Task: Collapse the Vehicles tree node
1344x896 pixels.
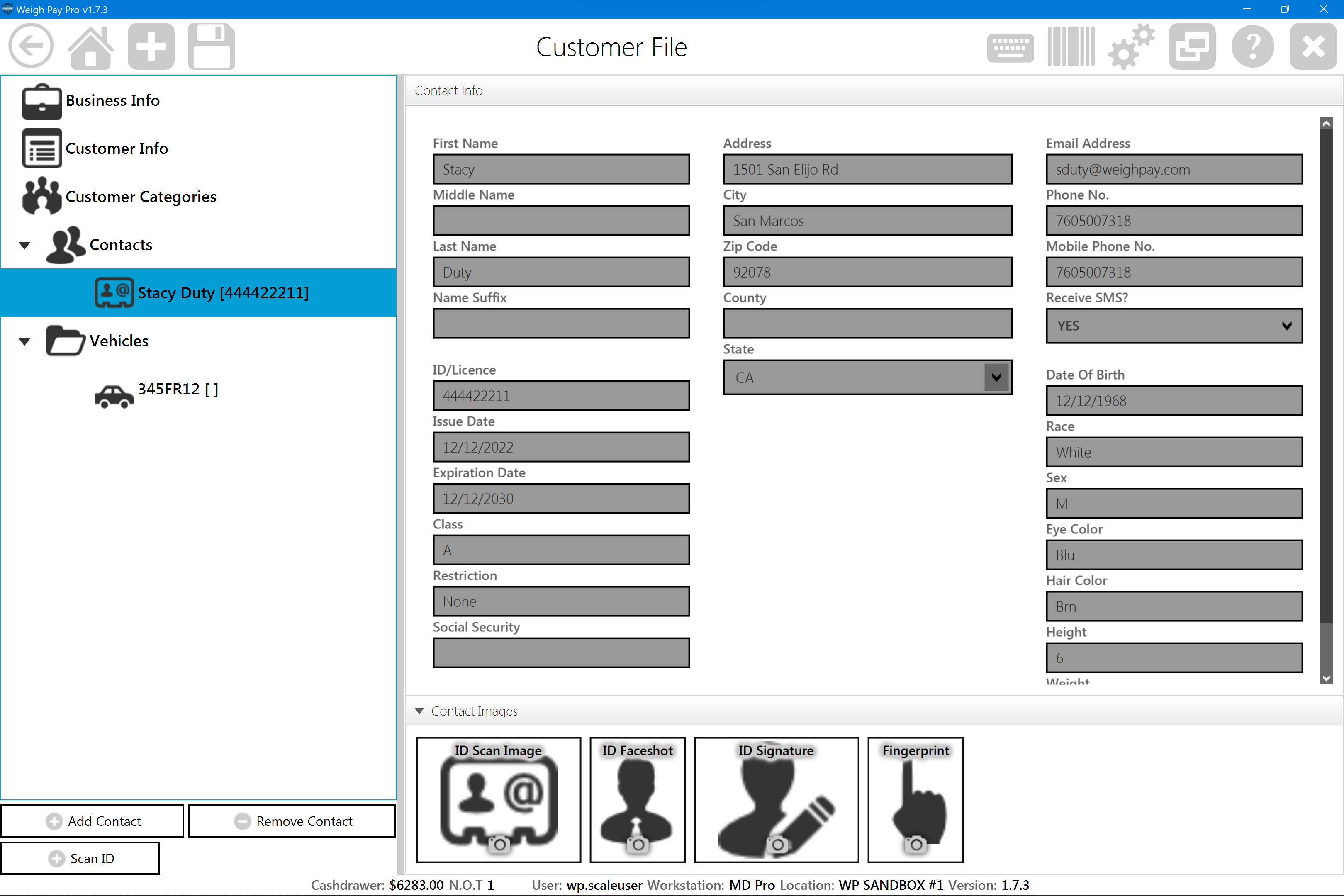Action: point(24,342)
